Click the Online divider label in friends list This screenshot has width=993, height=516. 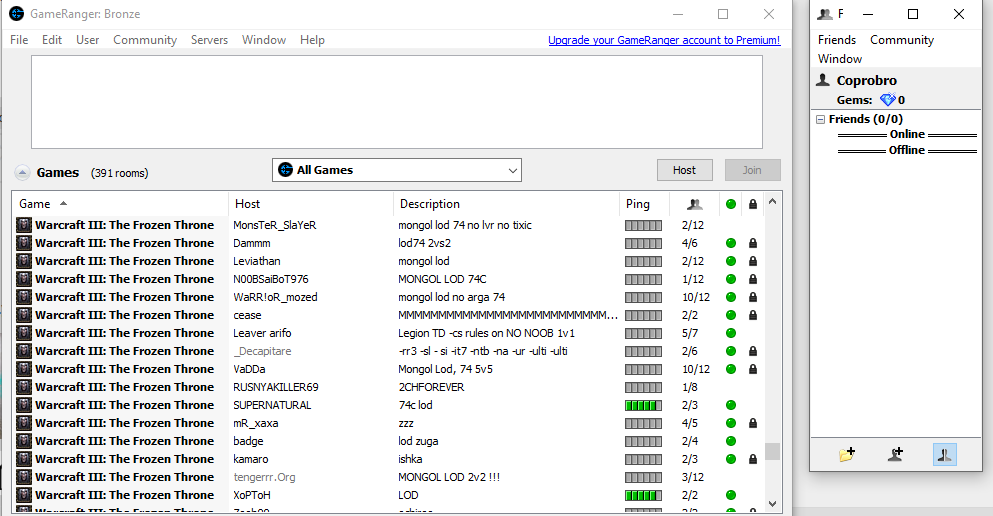907,134
